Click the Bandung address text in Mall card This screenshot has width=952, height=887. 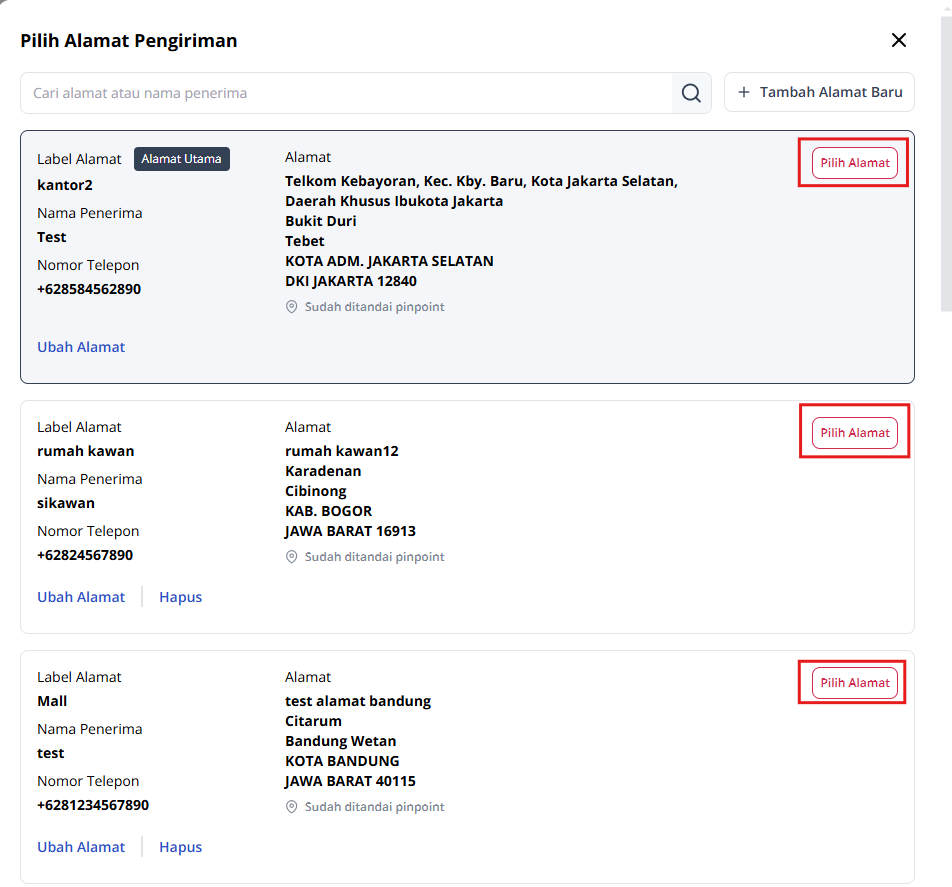tap(357, 701)
